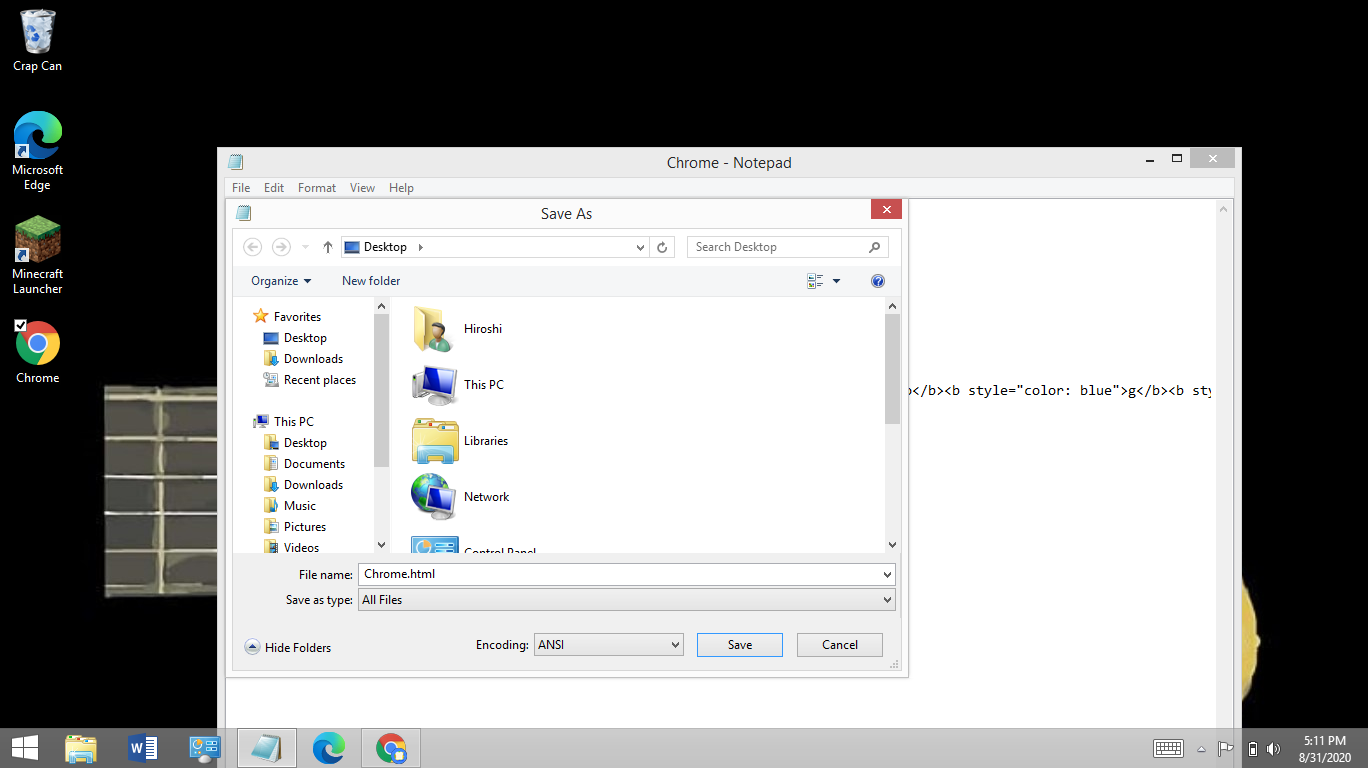This screenshot has height=768, width=1368.
Task: Open Word from the taskbar
Action: tap(143, 748)
